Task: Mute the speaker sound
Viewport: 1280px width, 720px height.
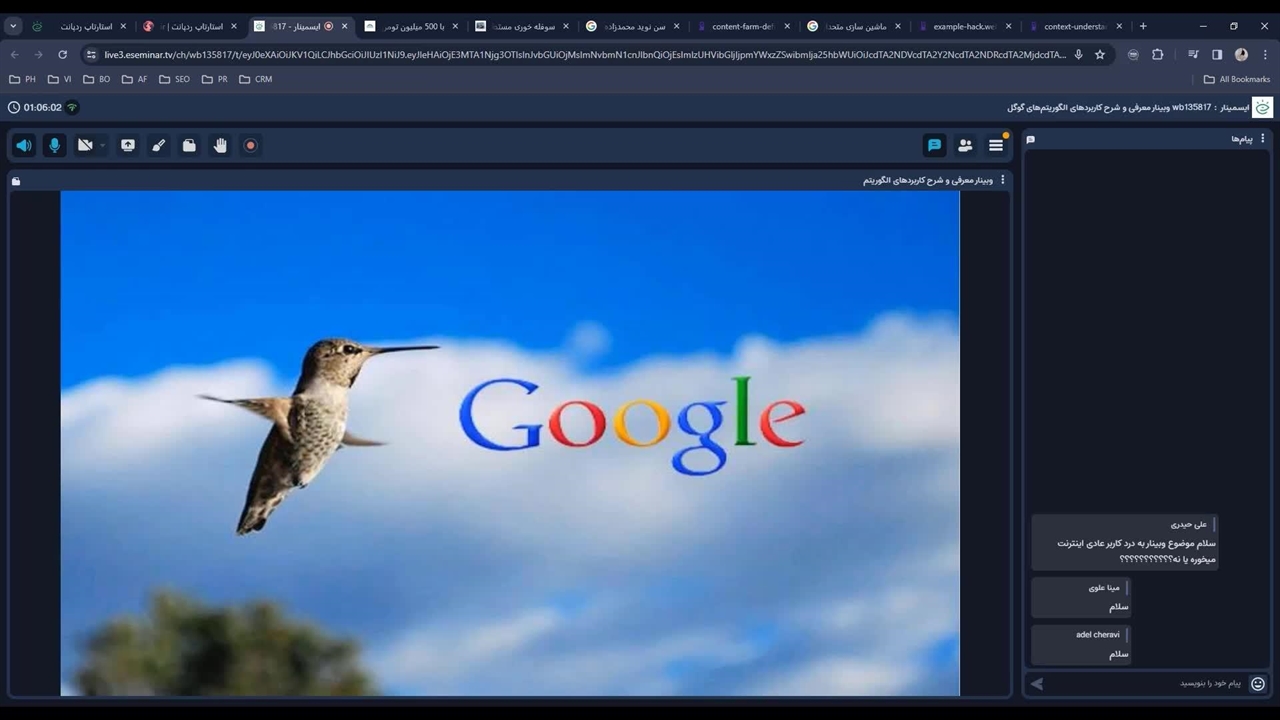Action: point(24,146)
